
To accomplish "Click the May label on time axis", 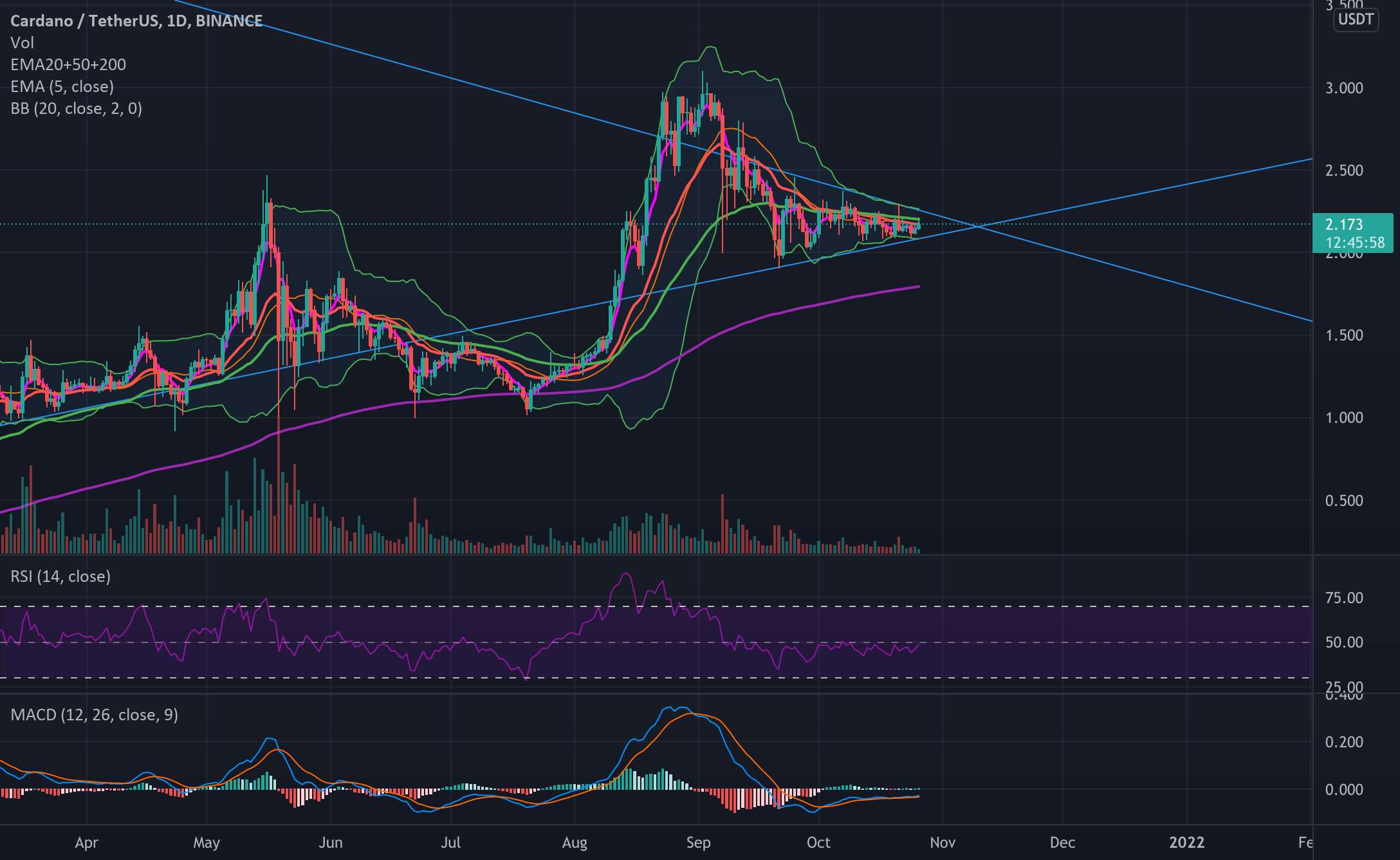I will coord(207,843).
